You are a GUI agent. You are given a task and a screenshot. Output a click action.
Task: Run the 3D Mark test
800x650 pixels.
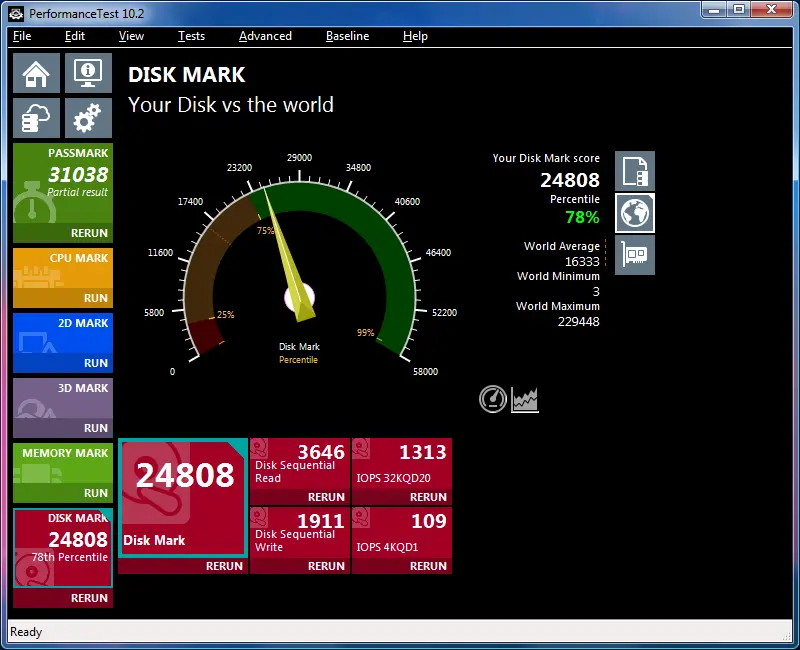(96, 428)
